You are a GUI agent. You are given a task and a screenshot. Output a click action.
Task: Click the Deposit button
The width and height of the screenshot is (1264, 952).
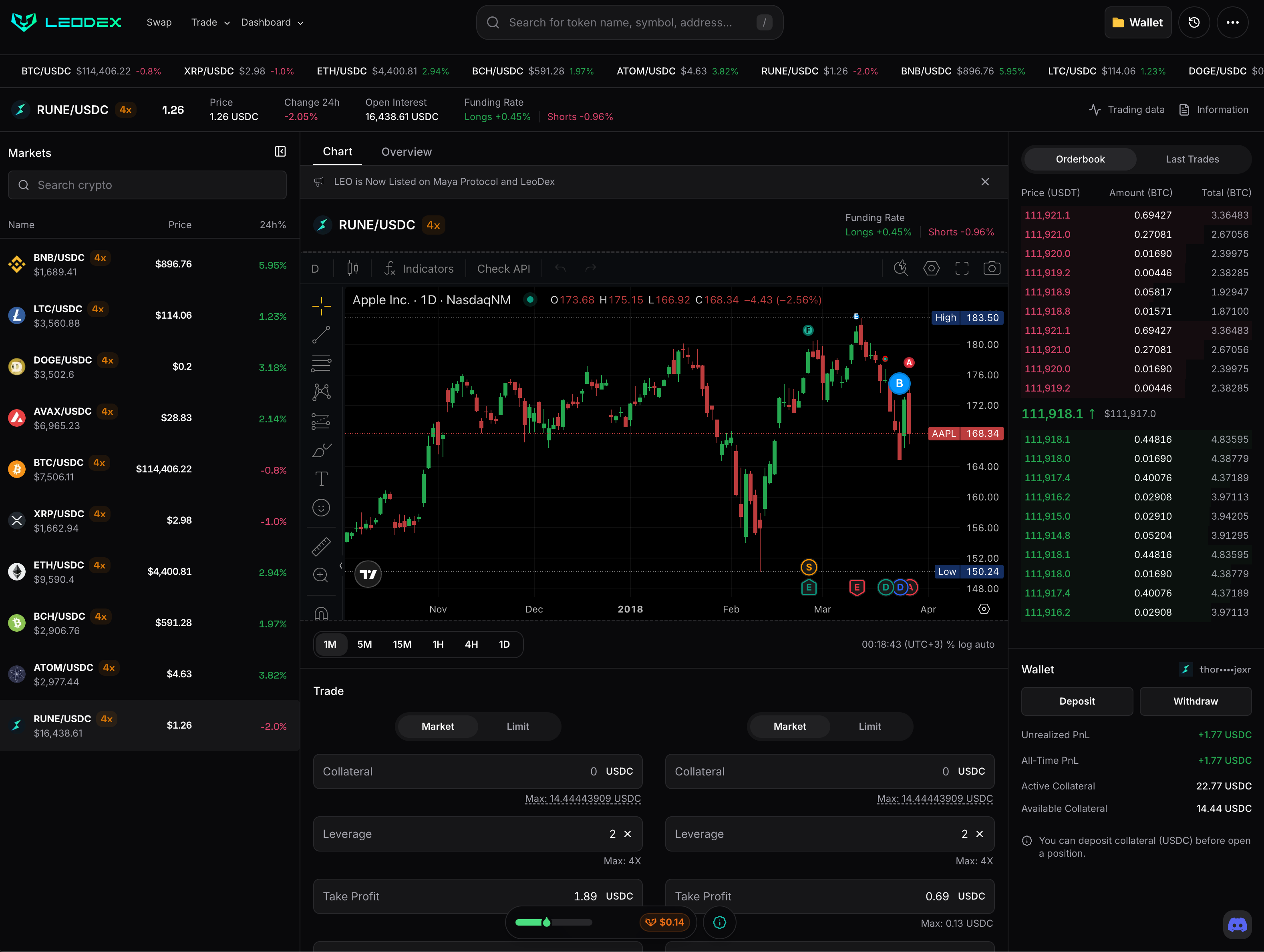pyautogui.click(x=1077, y=701)
